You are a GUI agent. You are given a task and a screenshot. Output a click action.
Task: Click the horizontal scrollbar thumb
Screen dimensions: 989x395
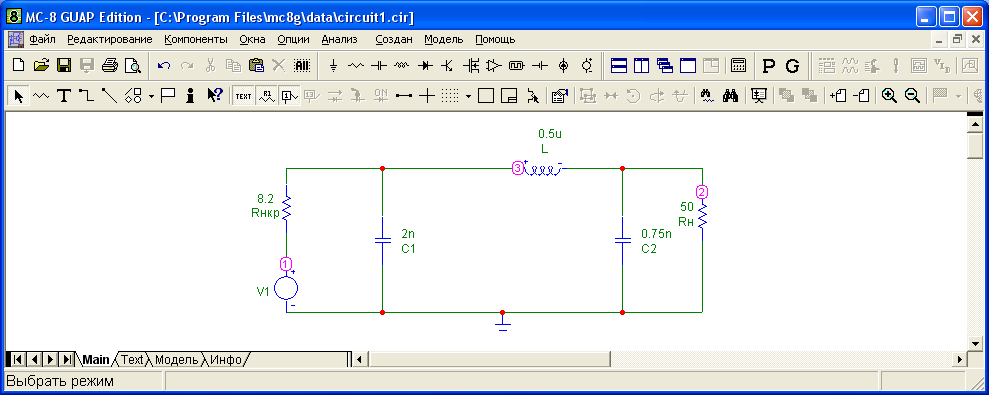489,360
